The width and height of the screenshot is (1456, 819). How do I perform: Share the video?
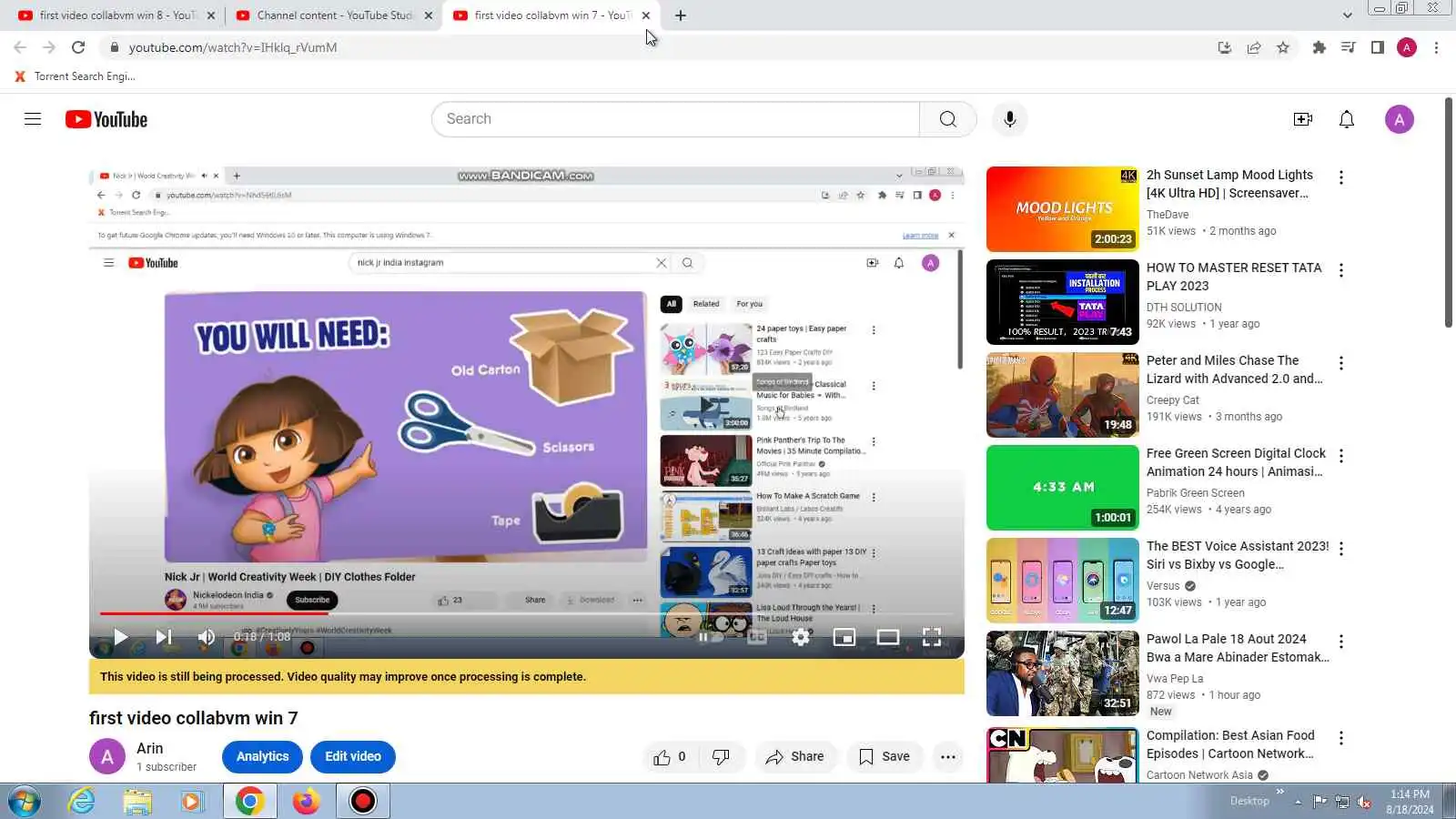(x=795, y=757)
